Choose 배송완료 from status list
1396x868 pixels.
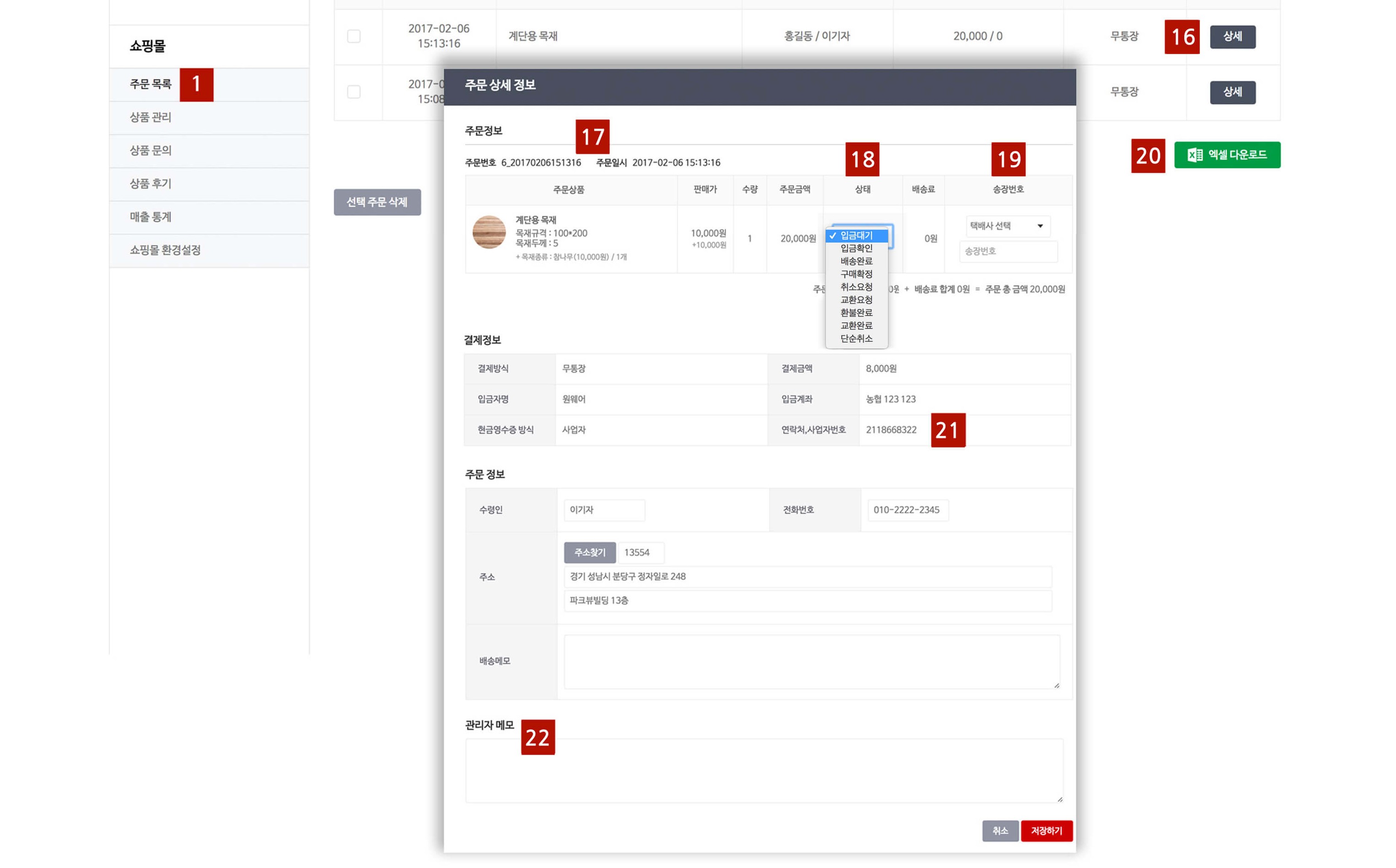coord(856,261)
